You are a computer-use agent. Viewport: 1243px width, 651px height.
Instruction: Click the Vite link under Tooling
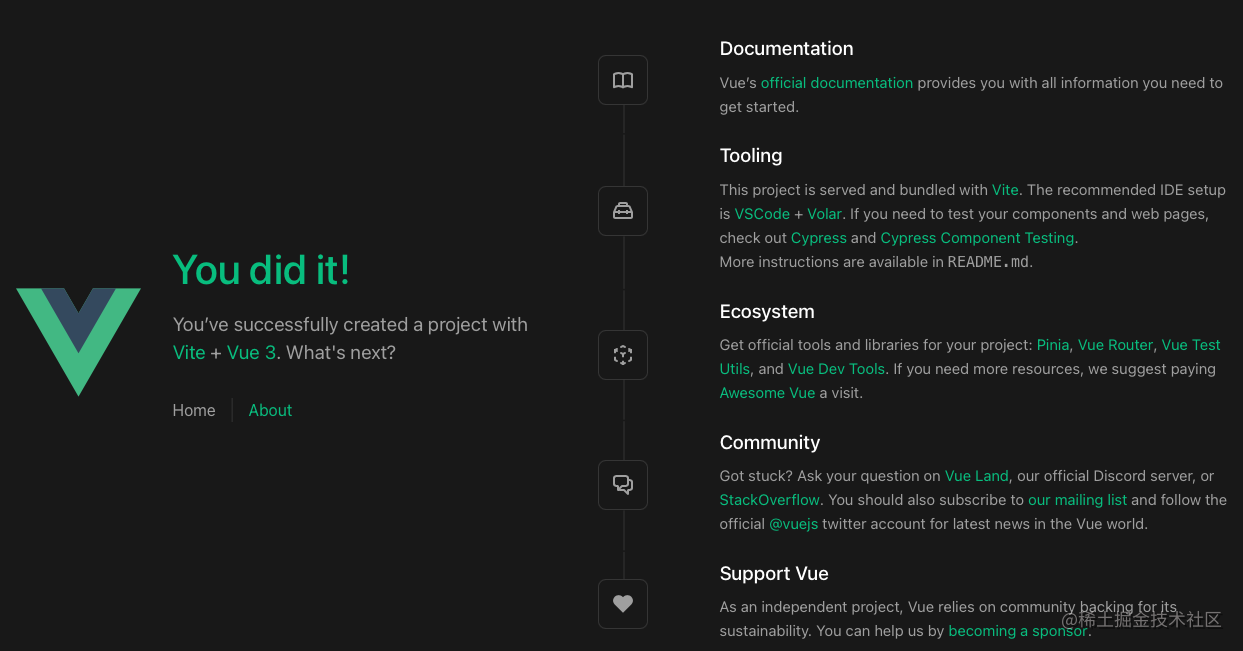pyautogui.click(x=1004, y=189)
